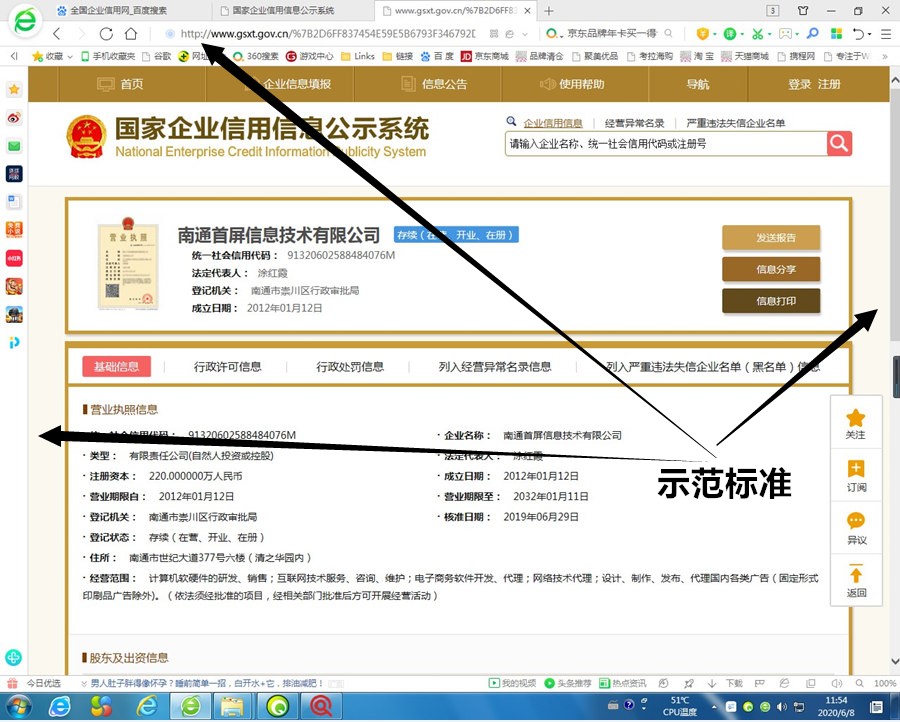The height and width of the screenshot is (722, 900).
Task: Go back to the previous page
Action: (56, 34)
